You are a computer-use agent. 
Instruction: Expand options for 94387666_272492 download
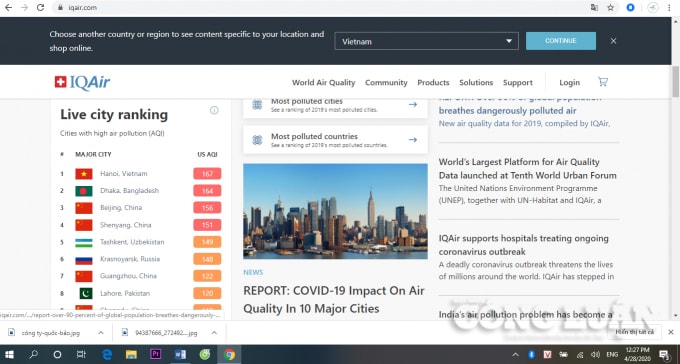coord(214,333)
